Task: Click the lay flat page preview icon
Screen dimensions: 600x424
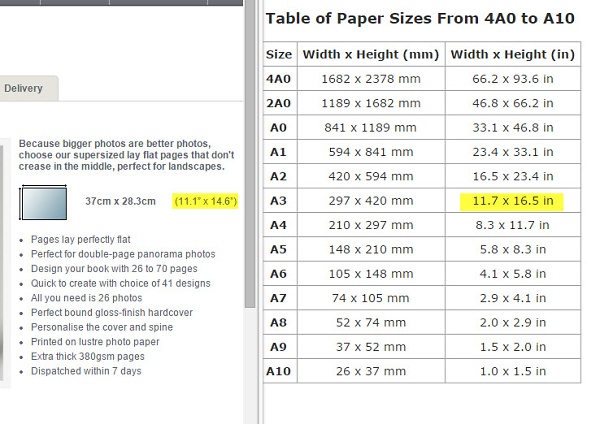Action: [42, 201]
